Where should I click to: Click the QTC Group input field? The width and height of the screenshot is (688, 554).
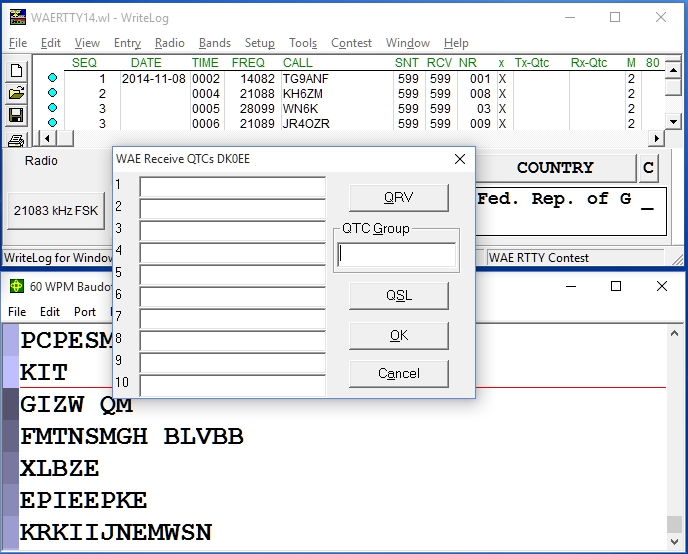397,255
